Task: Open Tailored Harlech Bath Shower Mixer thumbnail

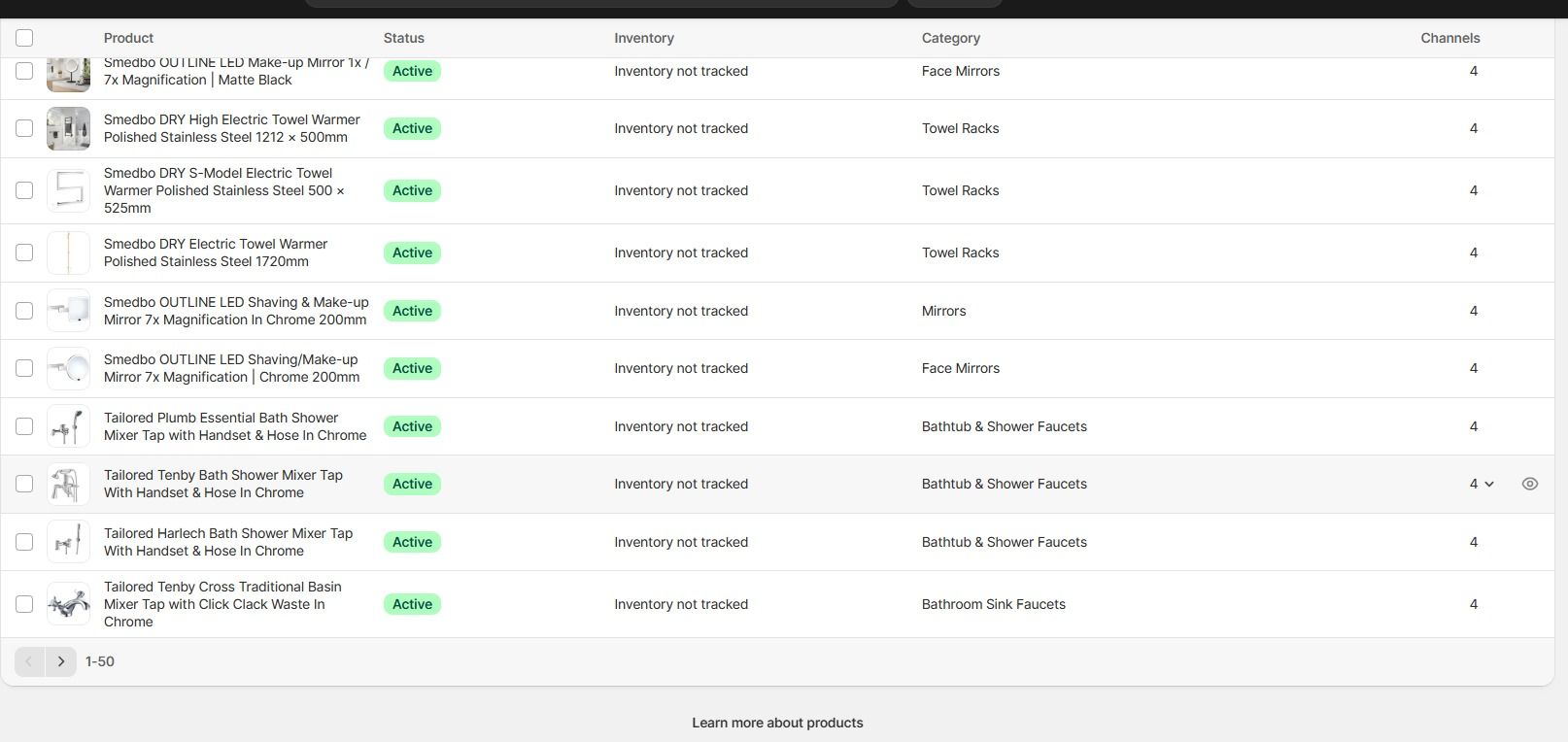Action: pos(68,542)
